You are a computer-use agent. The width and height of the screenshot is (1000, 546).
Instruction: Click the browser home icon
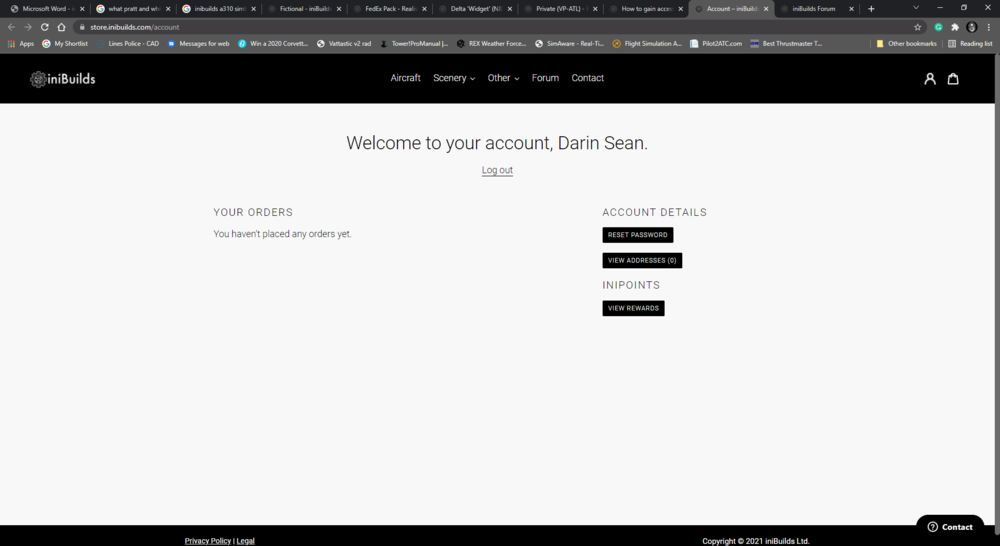point(61,27)
